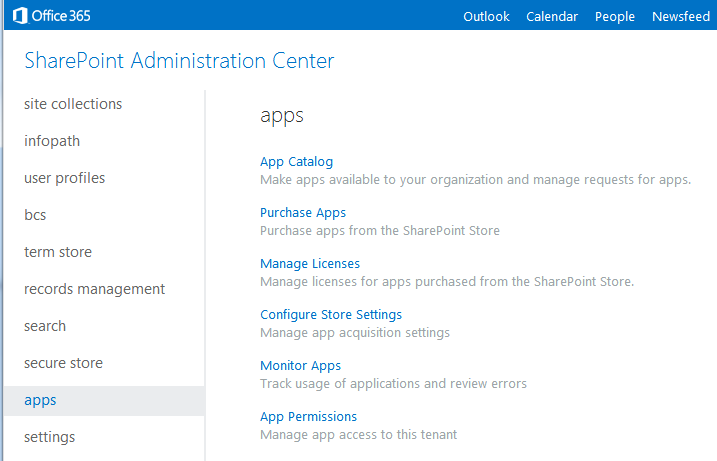Open secure store section

pyautogui.click(x=64, y=363)
